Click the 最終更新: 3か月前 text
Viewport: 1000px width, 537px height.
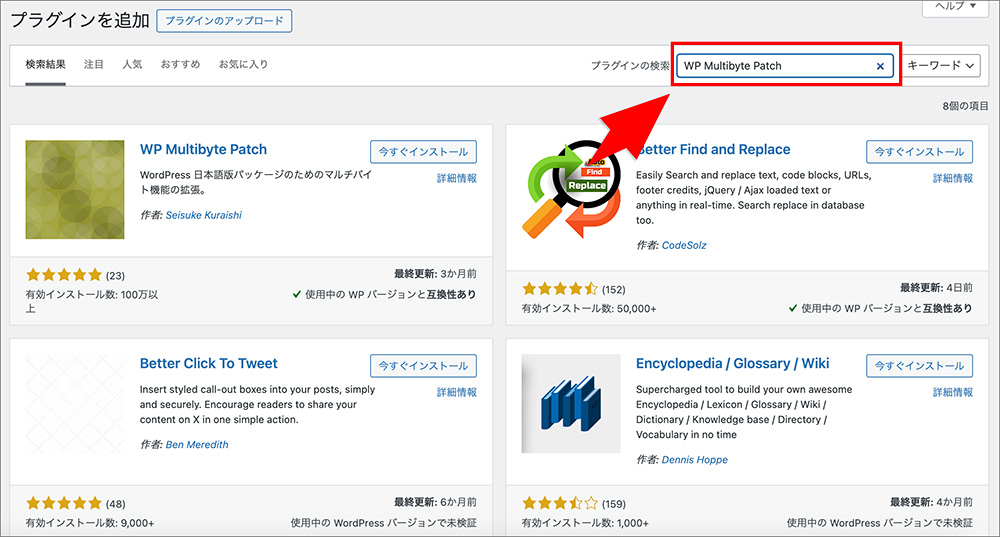point(435,274)
